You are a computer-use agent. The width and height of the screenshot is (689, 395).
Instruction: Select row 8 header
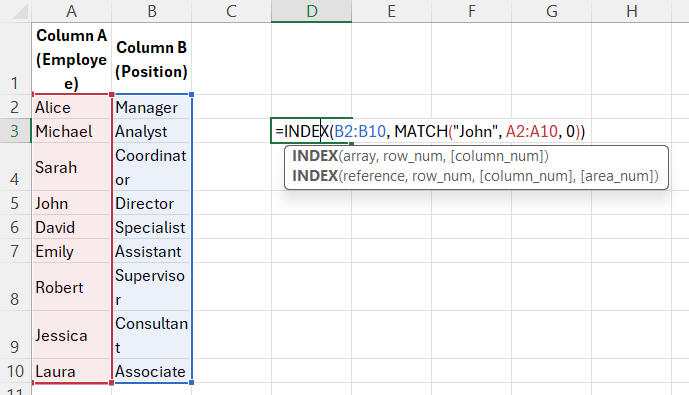pyautogui.click(x=15, y=287)
